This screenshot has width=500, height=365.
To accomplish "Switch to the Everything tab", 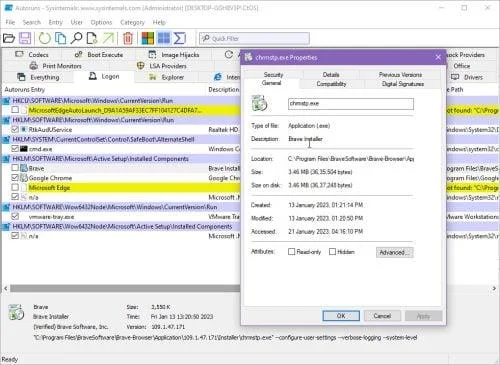I will [38, 77].
